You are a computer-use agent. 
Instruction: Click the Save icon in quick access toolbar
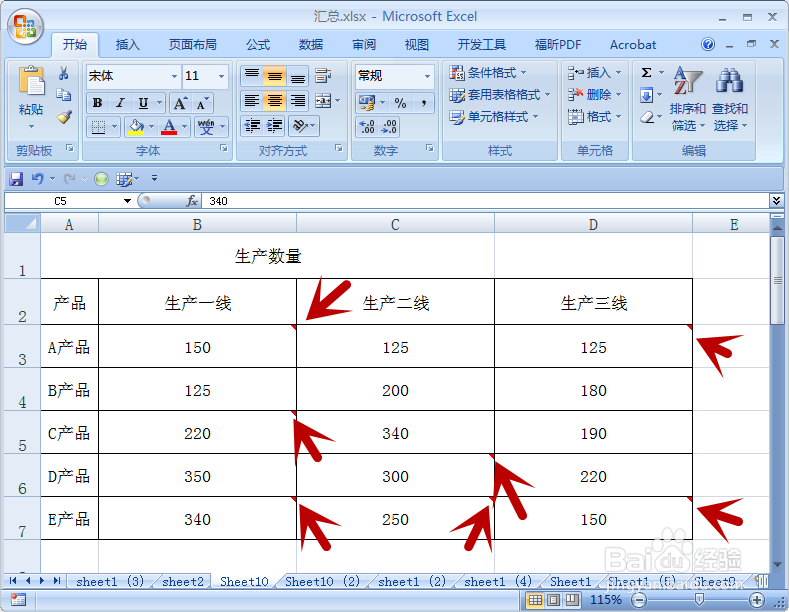click(16, 179)
